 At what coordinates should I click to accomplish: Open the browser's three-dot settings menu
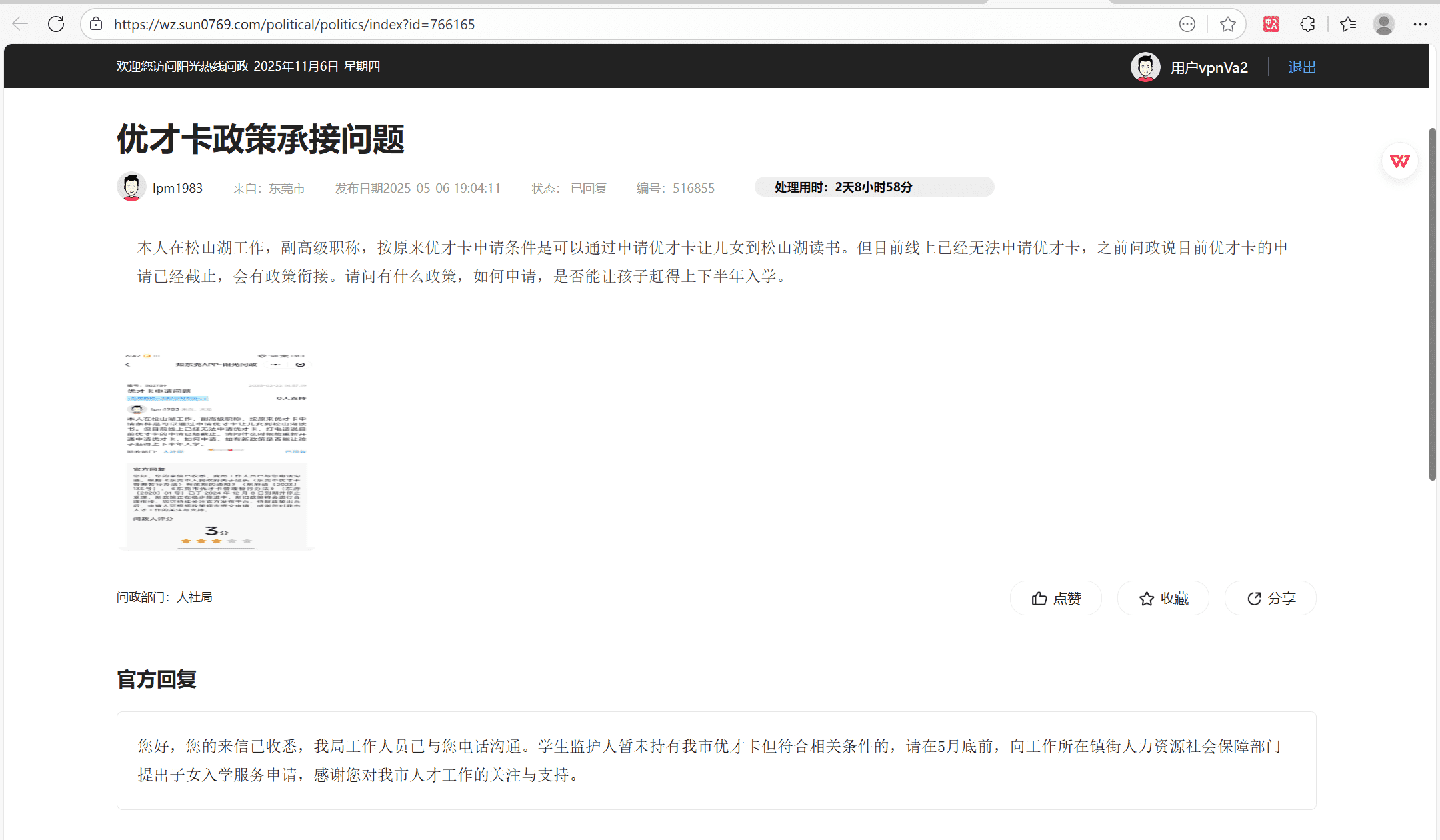coord(1420,24)
